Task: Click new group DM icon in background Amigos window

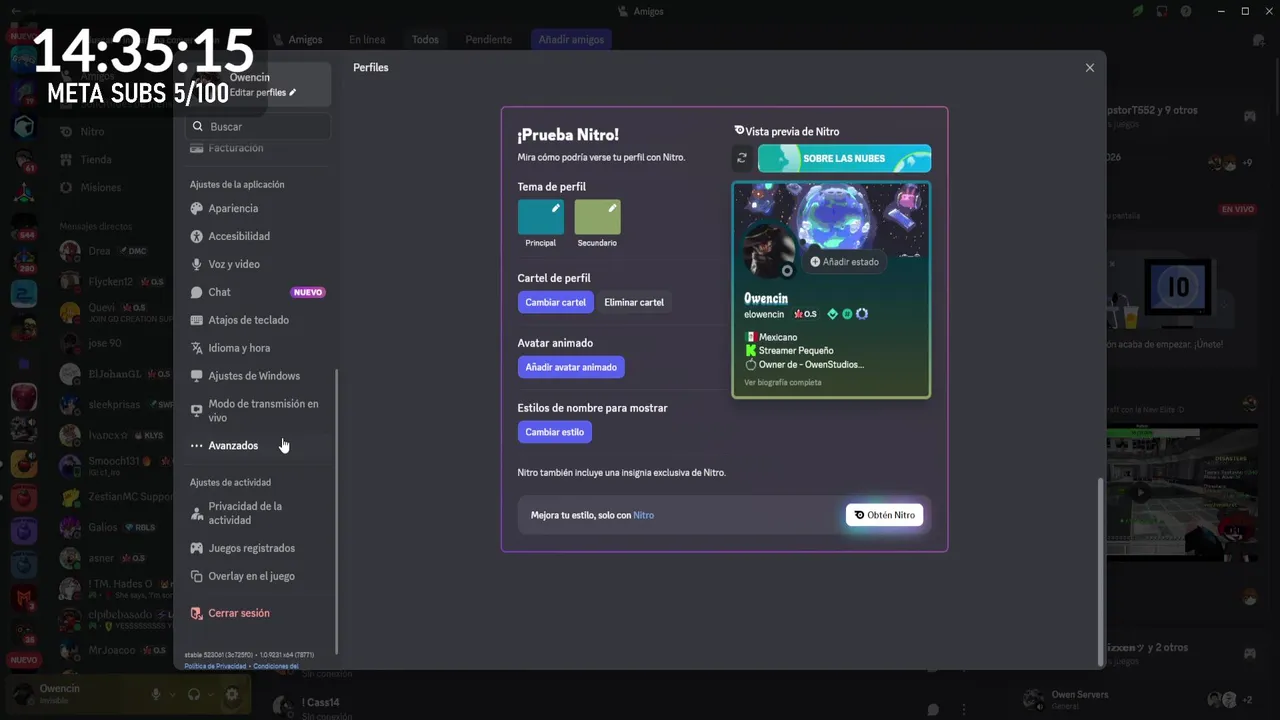Action: 1258,40
